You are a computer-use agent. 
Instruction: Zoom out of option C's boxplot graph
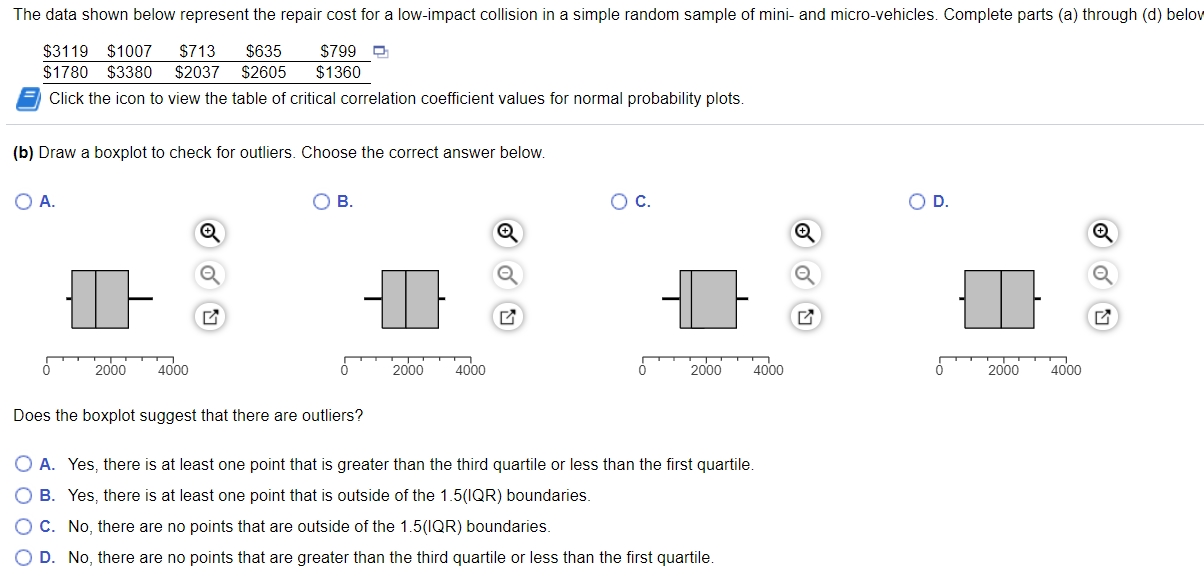click(x=805, y=275)
